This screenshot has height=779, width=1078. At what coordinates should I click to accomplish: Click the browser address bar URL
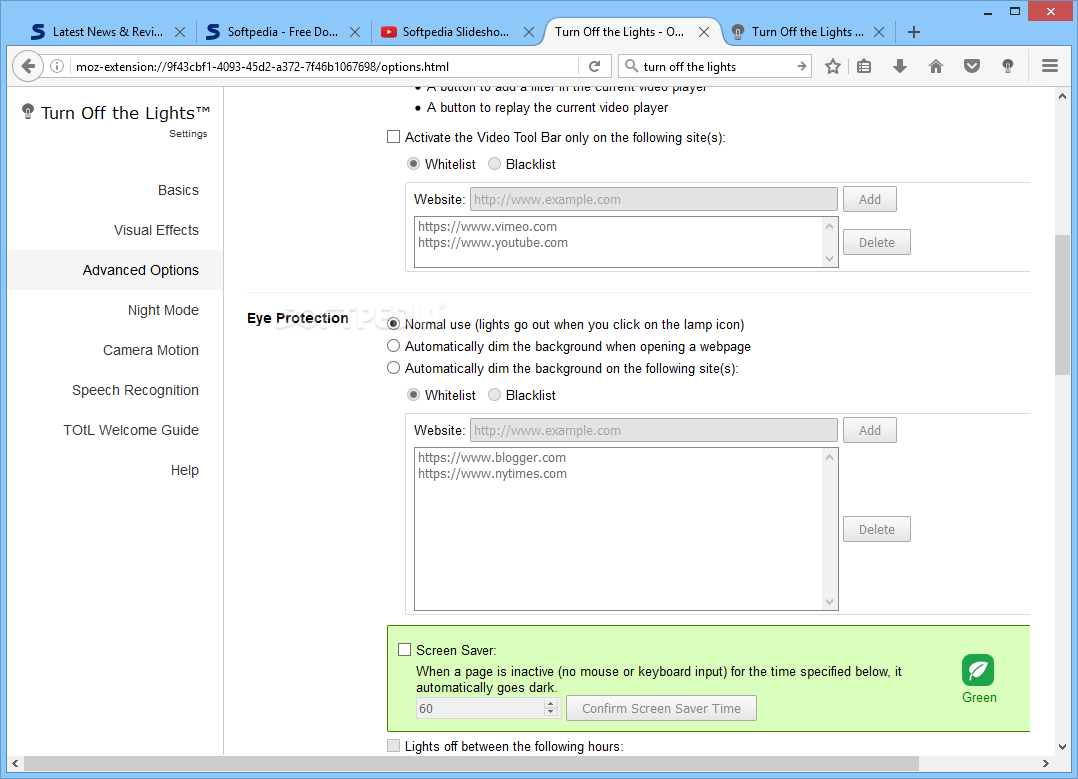tap(263, 67)
